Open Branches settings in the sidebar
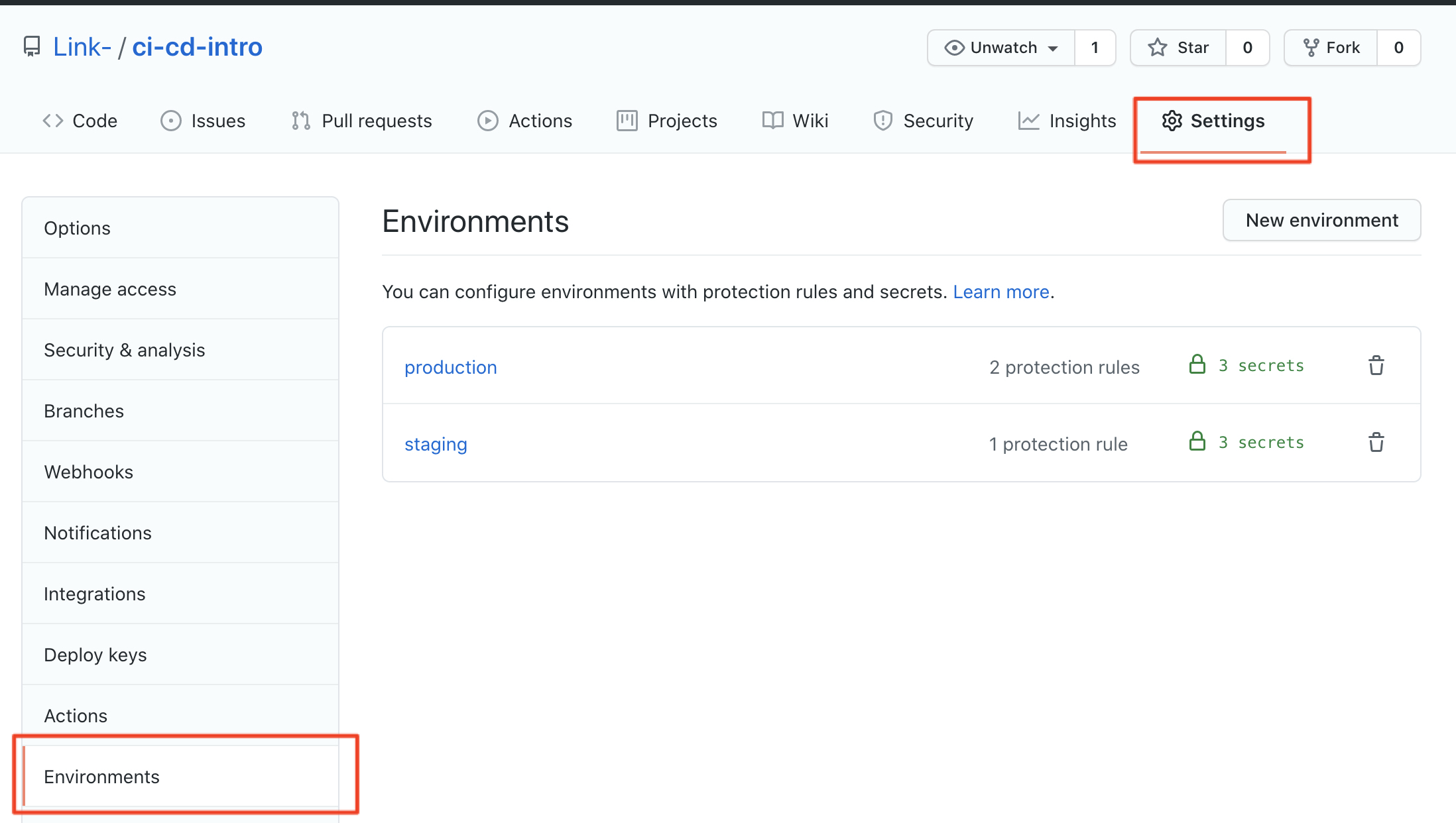The height and width of the screenshot is (823, 1456). pos(180,411)
